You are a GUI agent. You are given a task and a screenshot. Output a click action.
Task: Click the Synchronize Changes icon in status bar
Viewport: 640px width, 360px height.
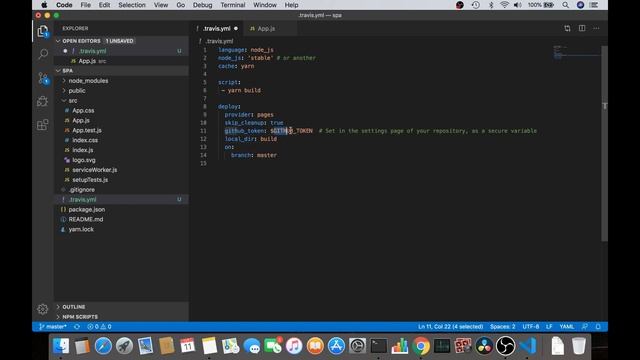[x=77, y=327]
